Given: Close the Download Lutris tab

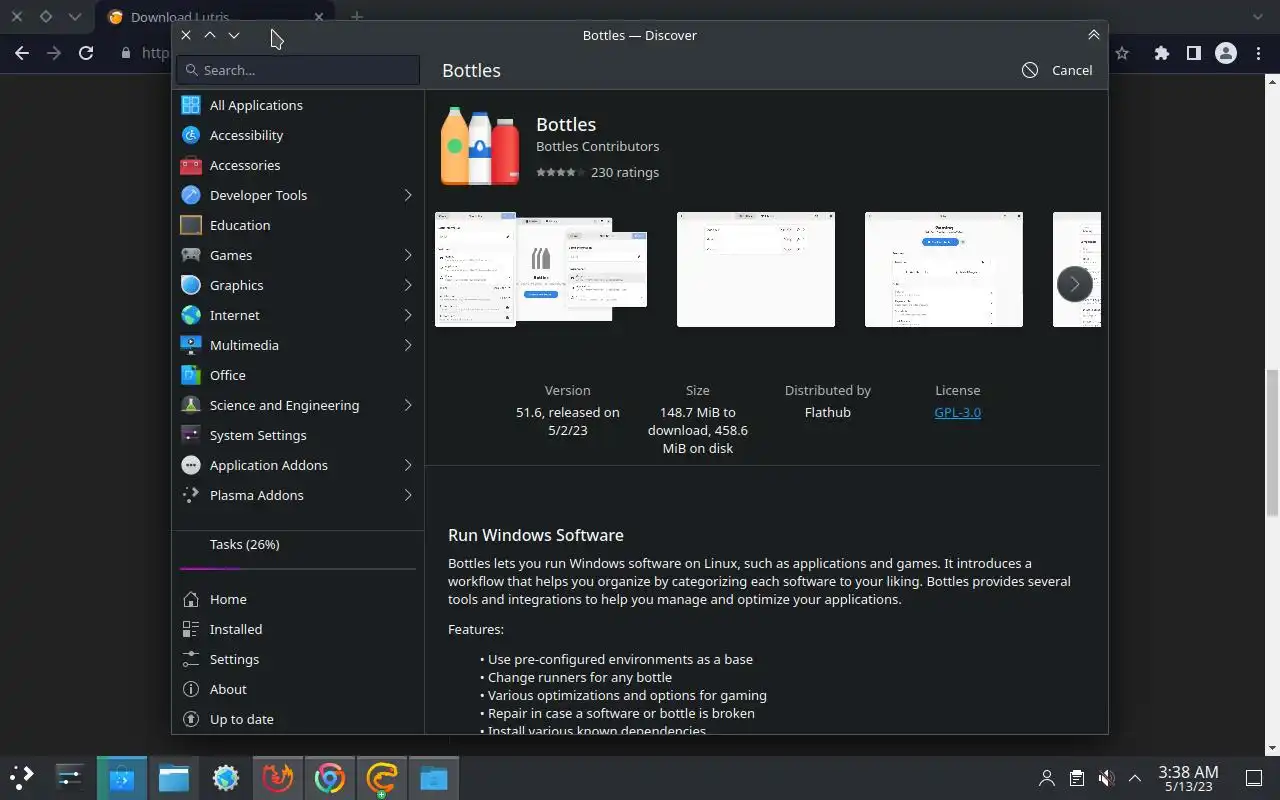Looking at the screenshot, I should (x=318, y=17).
